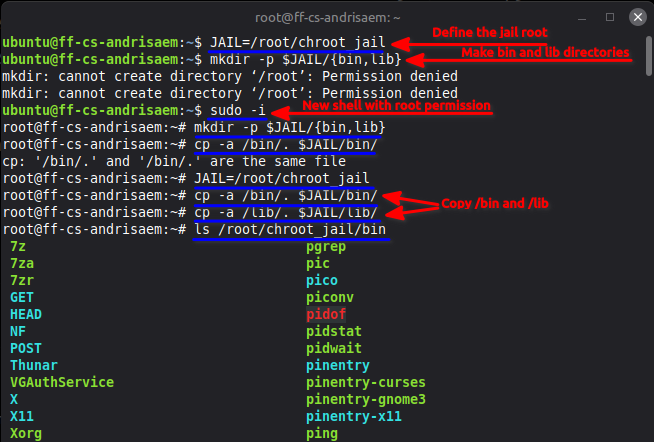Click the 'piconv' file name
The width and height of the screenshot is (654, 442).
click(x=330, y=298)
